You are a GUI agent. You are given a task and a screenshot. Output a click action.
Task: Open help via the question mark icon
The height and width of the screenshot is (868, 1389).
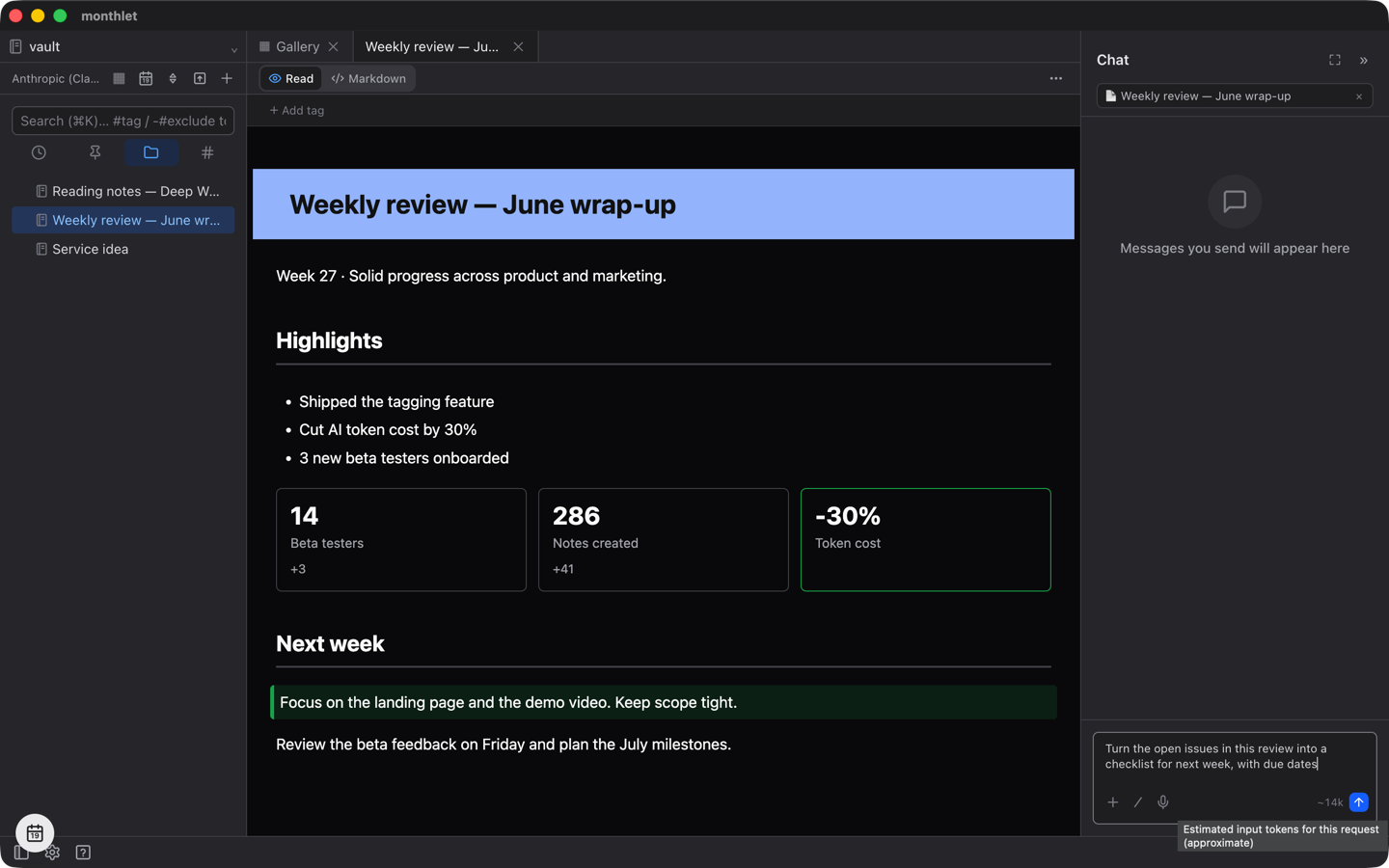tap(83, 853)
